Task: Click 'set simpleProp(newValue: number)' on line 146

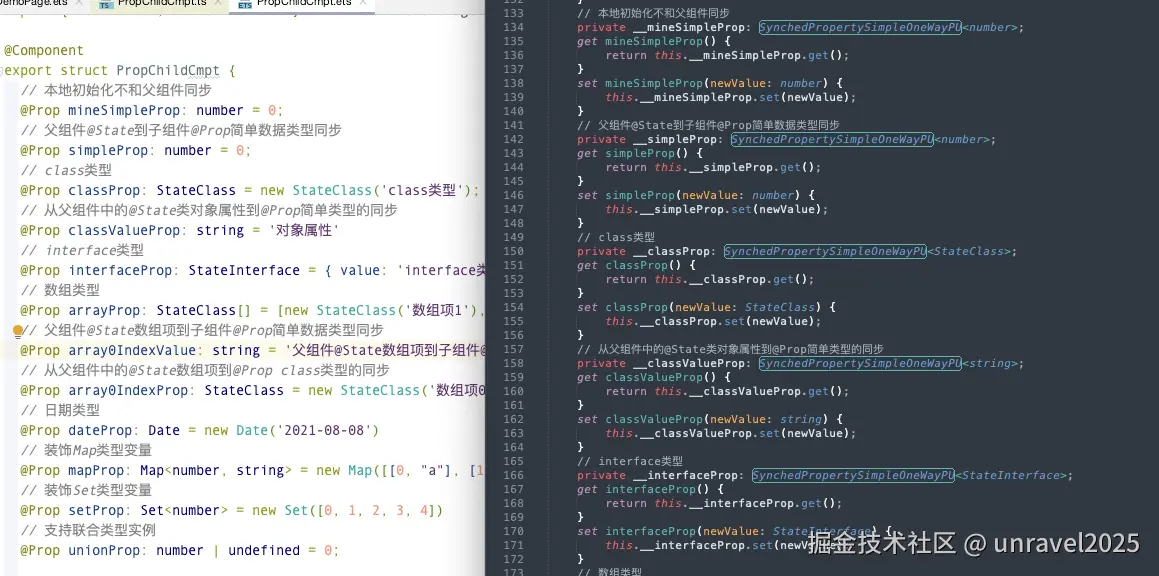Action: [696, 195]
